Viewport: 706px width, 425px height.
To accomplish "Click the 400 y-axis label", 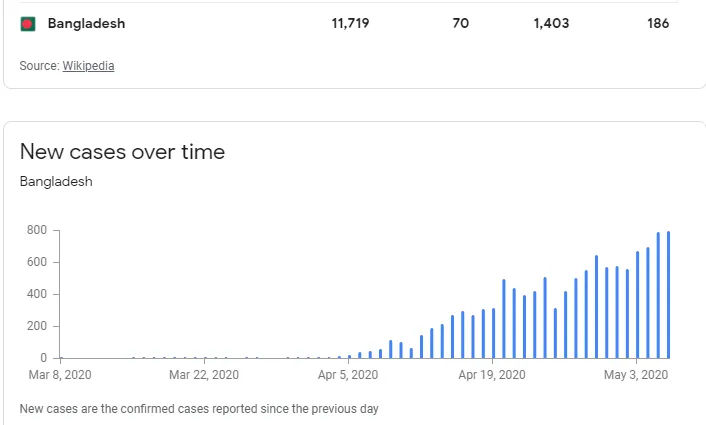I will click(x=37, y=294).
